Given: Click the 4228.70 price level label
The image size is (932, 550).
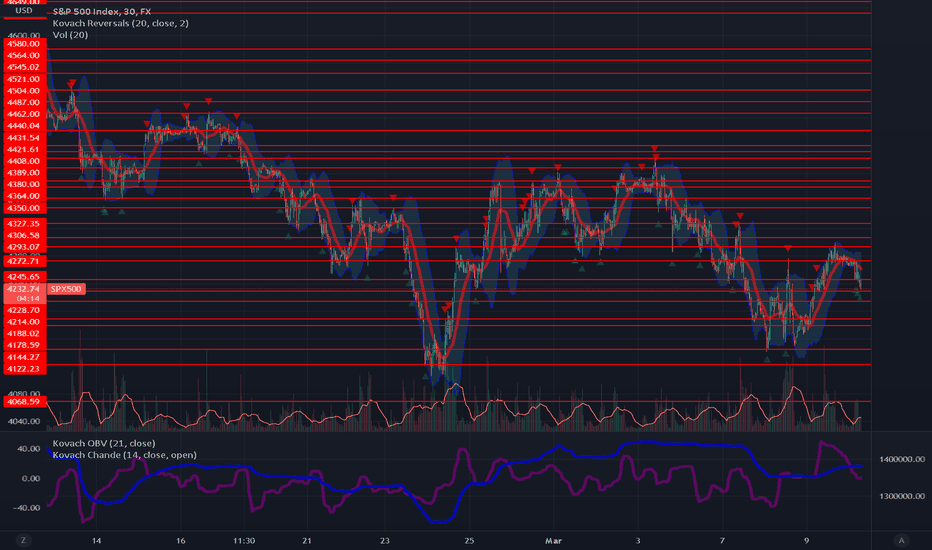Looking at the screenshot, I should click(x=24, y=310).
